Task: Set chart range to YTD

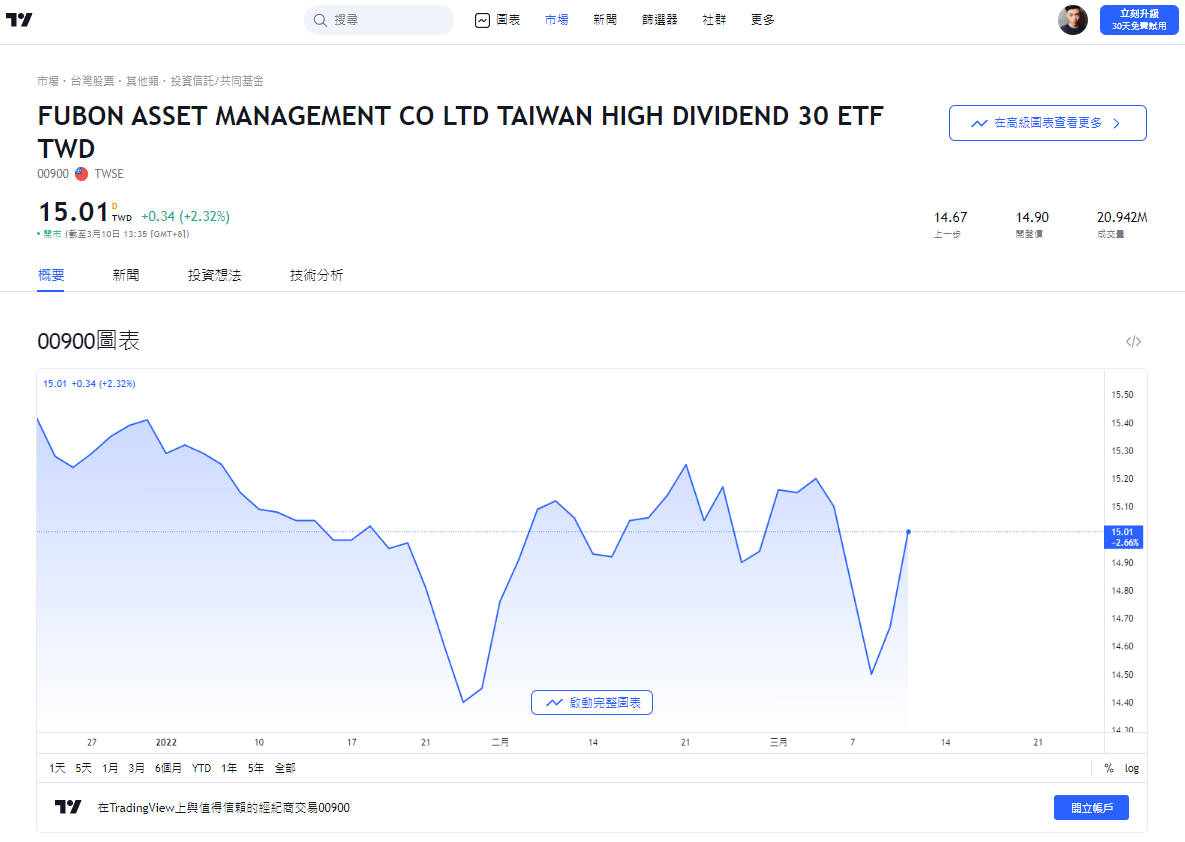Action: coord(201,768)
